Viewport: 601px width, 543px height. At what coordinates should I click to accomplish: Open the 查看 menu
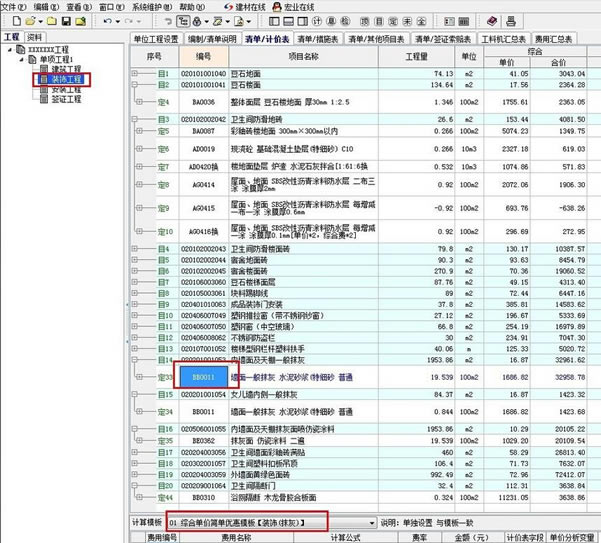pyautogui.click(x=79, y=7)
